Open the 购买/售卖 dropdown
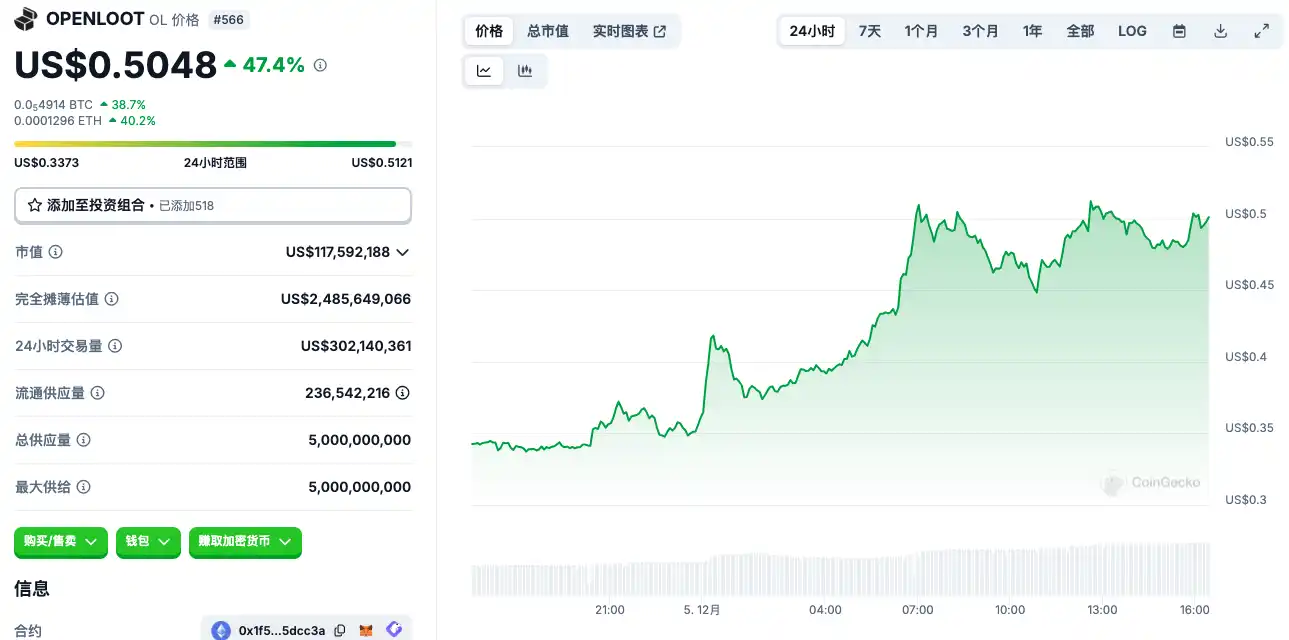The width and height of the screenshot is (1289, 640). click(60, 541)
